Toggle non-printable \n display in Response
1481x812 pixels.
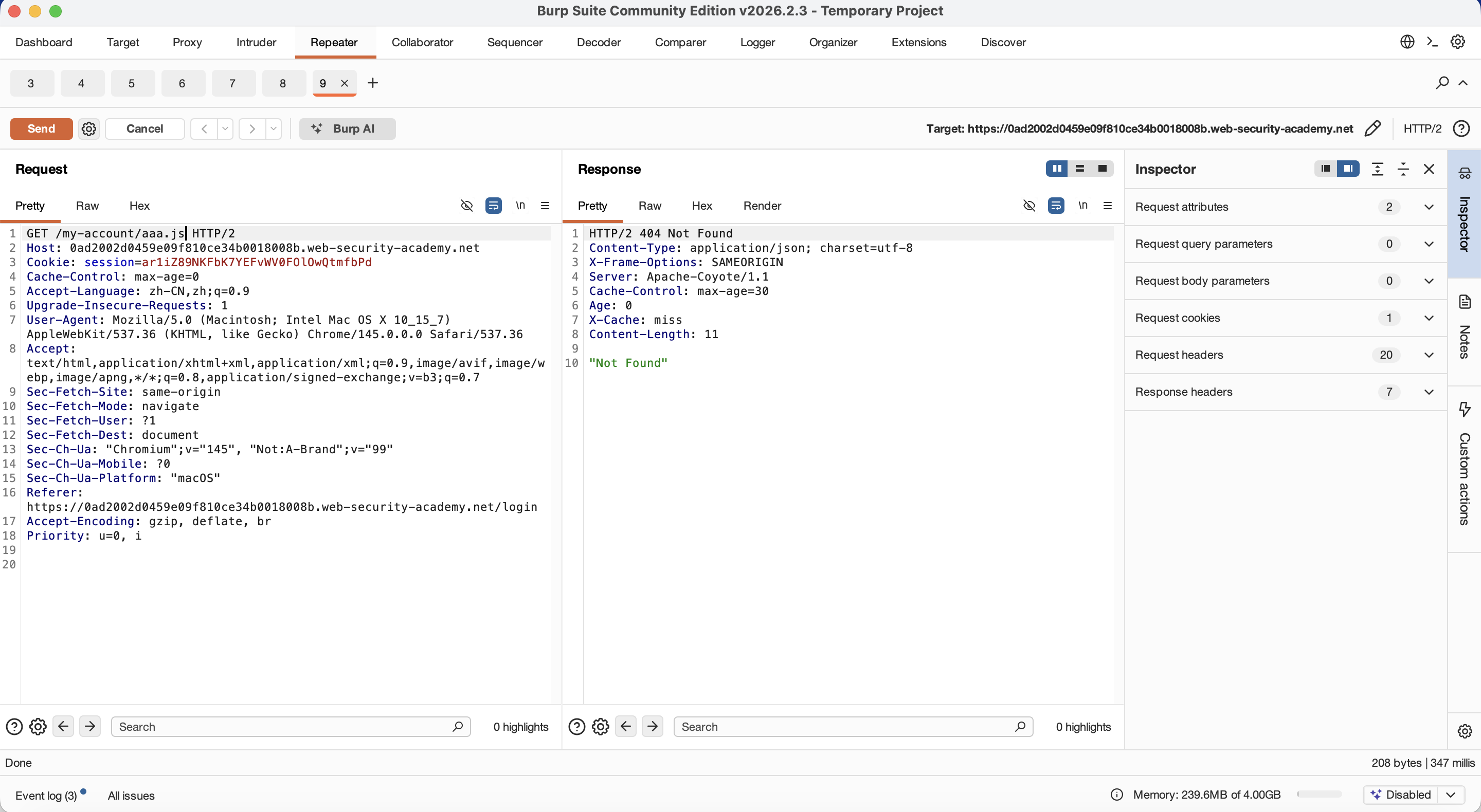pos(1082,206)
